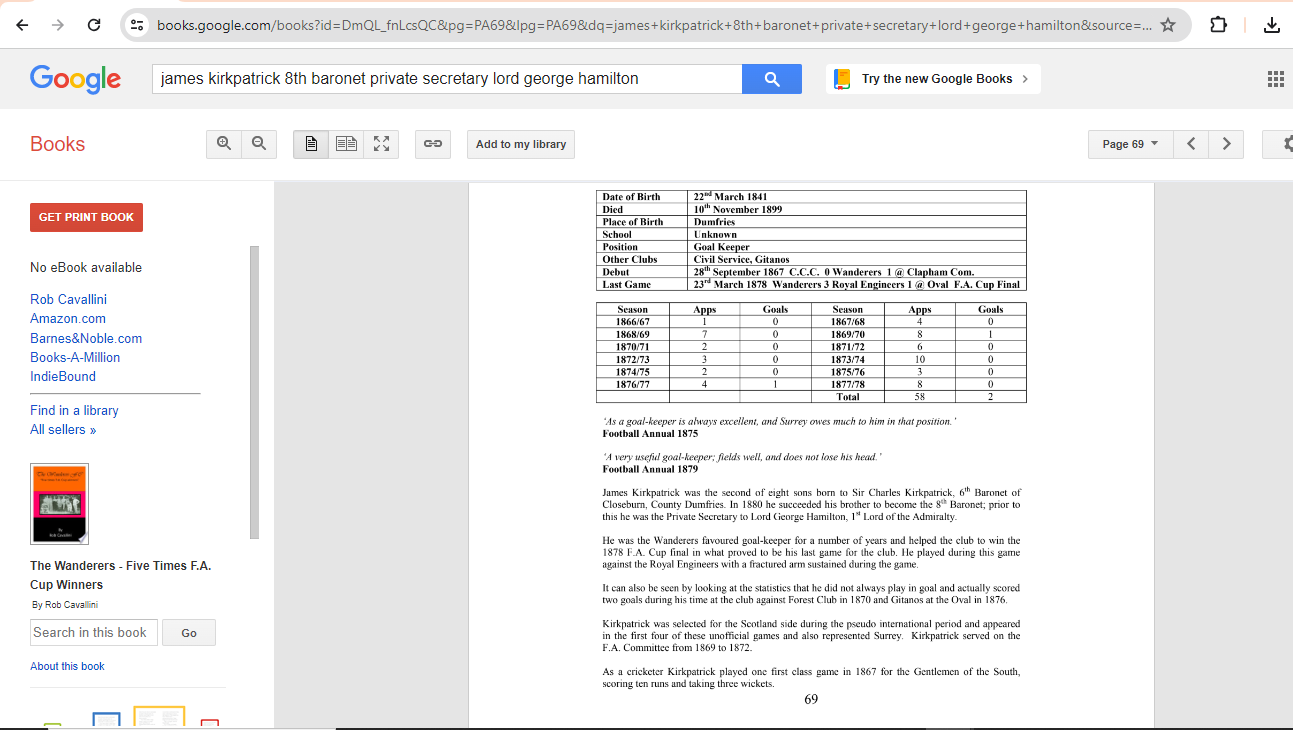The width and height of the screenshot is (1293, 730).
Task: Go back to the previous browser page
Action: pyautogui.click(x=22, y=25)
